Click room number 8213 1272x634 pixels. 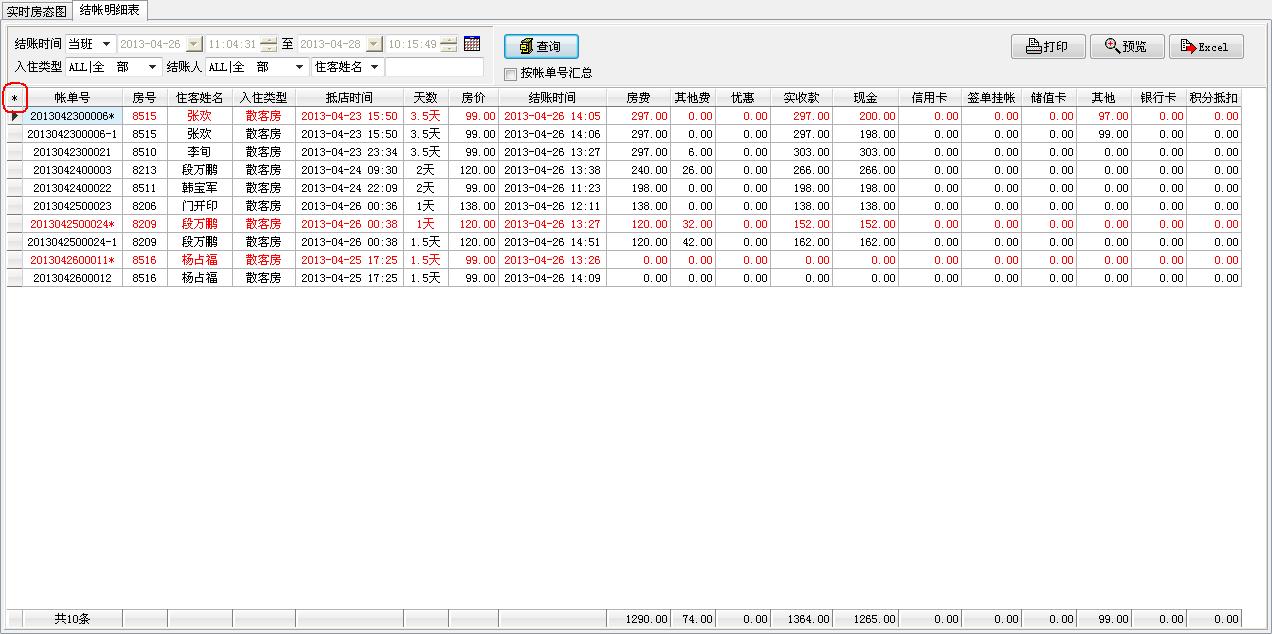tap(145, 170)
